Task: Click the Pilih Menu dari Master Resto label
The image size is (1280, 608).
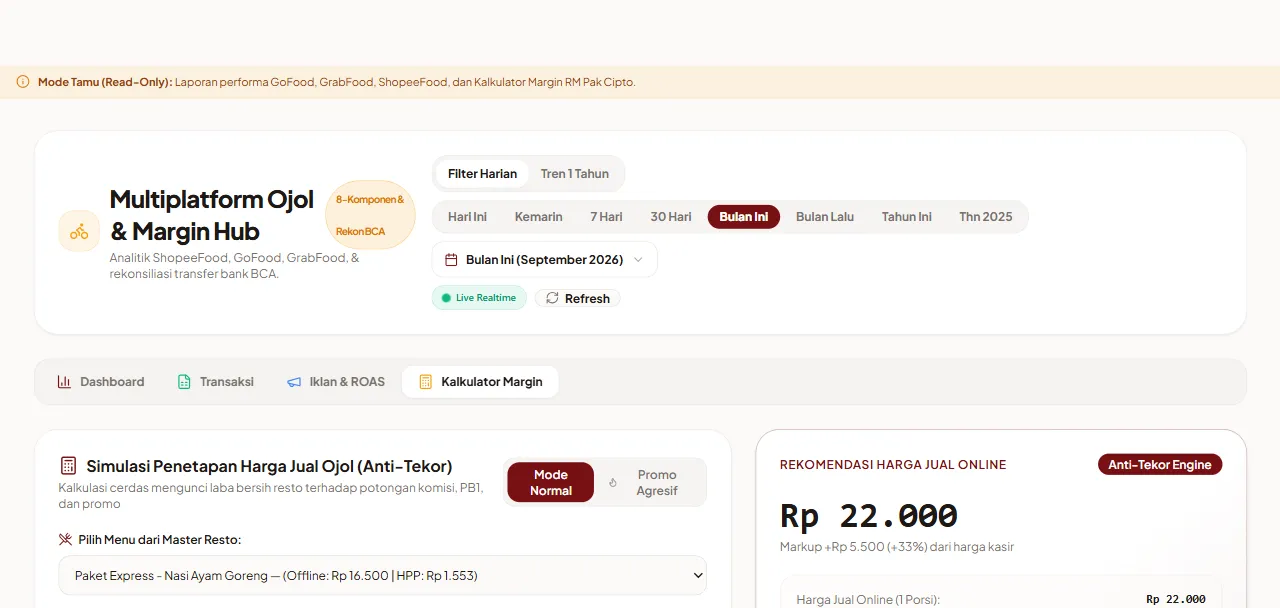Action: point(160,540)
